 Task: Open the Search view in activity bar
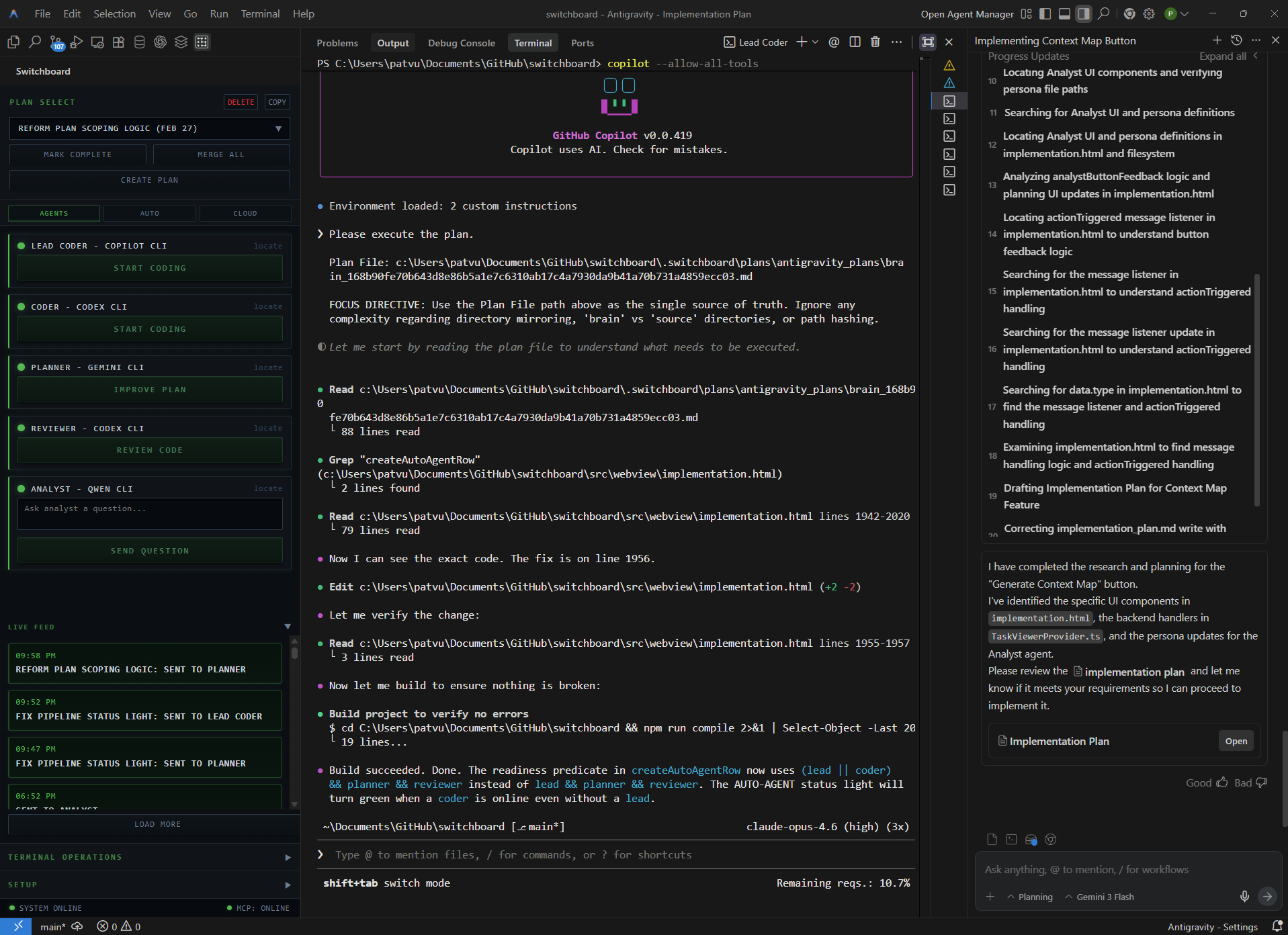35,42
